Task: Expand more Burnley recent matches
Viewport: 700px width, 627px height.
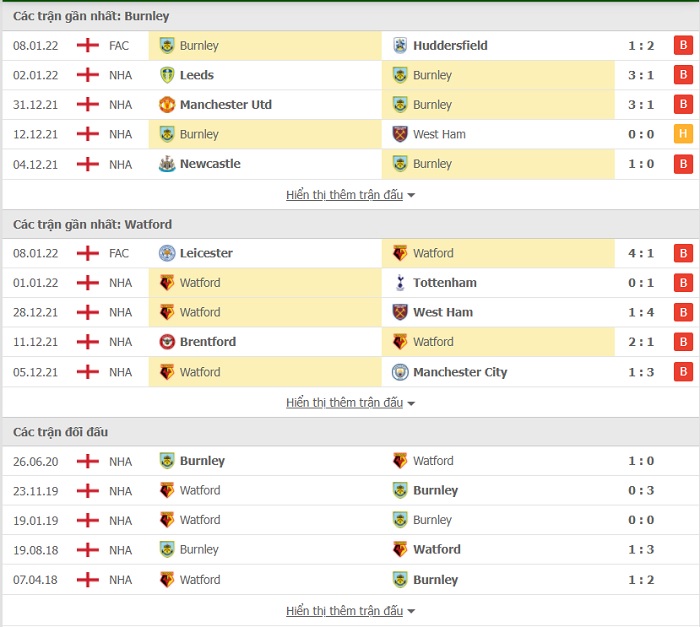Action: (x=350, y=195)
